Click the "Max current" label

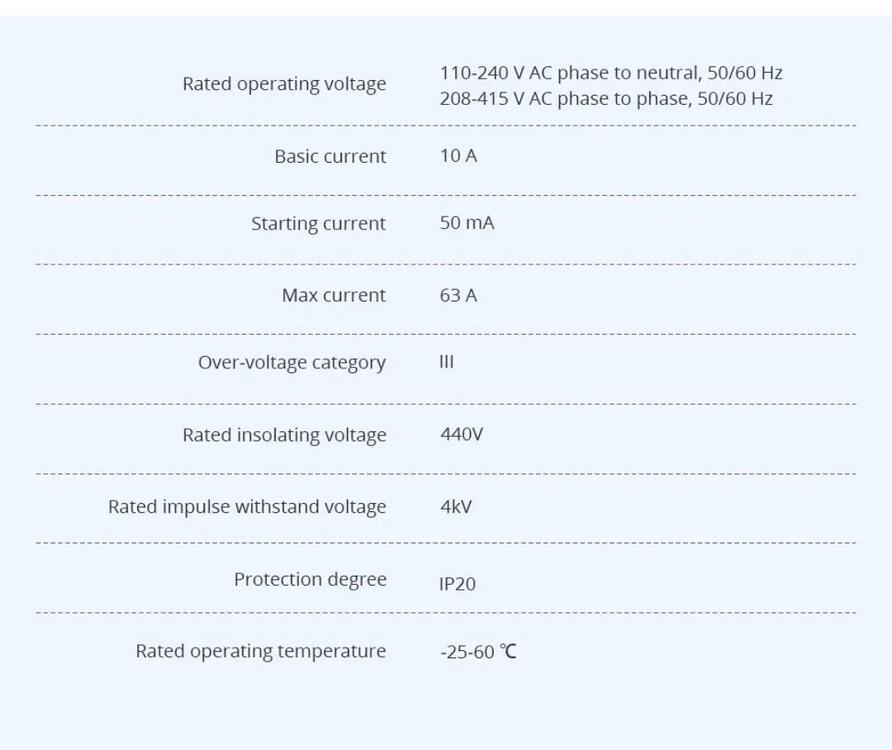pyautogui.click(x=333, y=295)
